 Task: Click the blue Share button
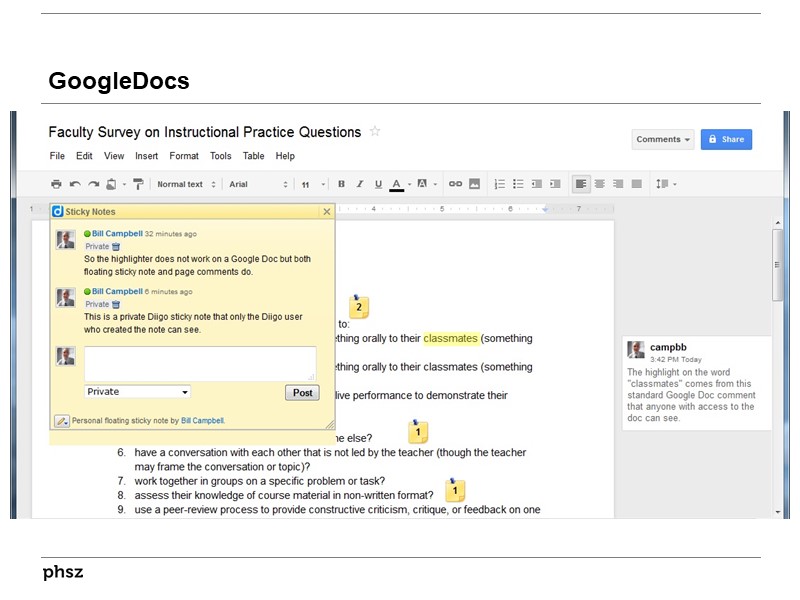[726, 139]
